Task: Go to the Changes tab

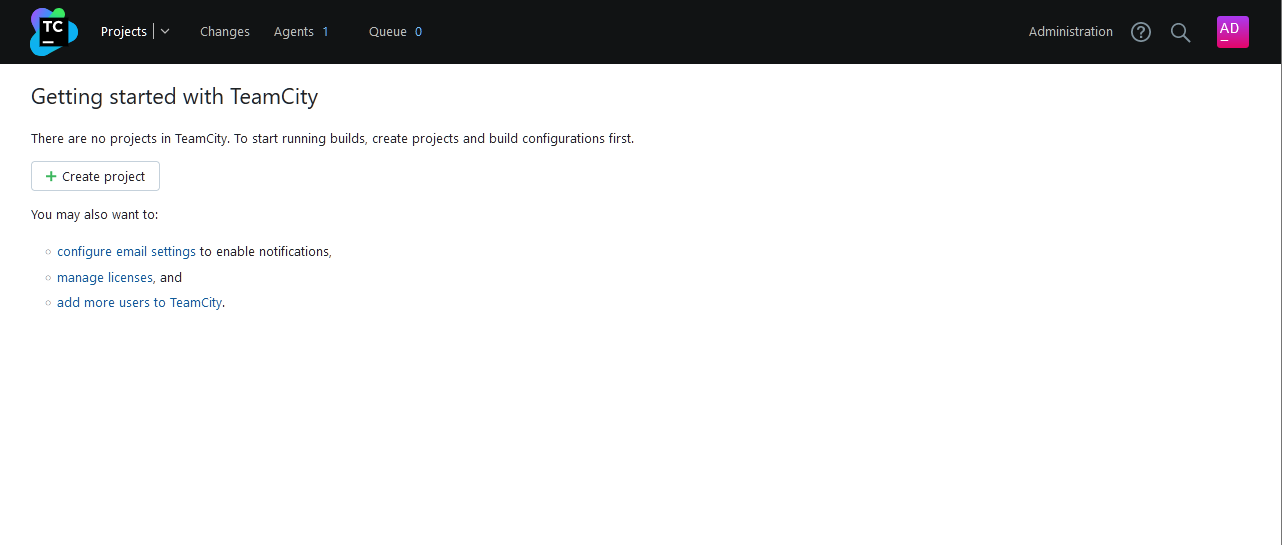Action: (225, 32)
